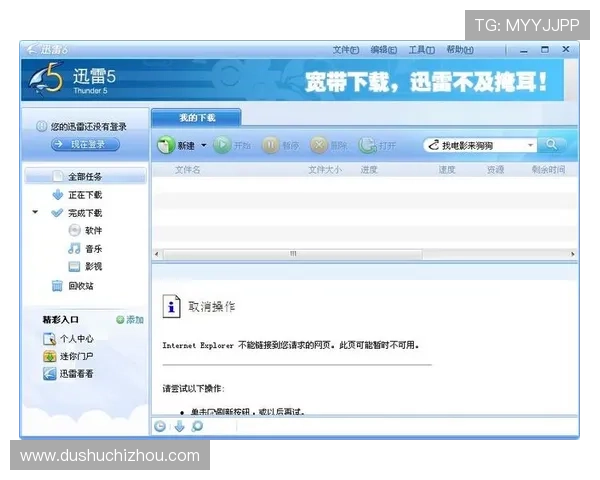The width and height of the screenshot is (600, 480).
Task: Click the checkmark icon for 完成下载
Action: 57,212
